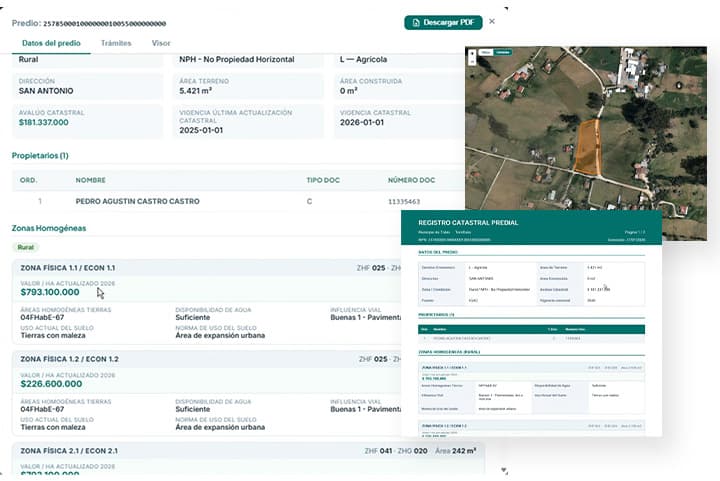Click the 5.421 m² área terreno value
Image resolution: width=720 pixels, height=481 pixels.
click(x=196, y=91)
